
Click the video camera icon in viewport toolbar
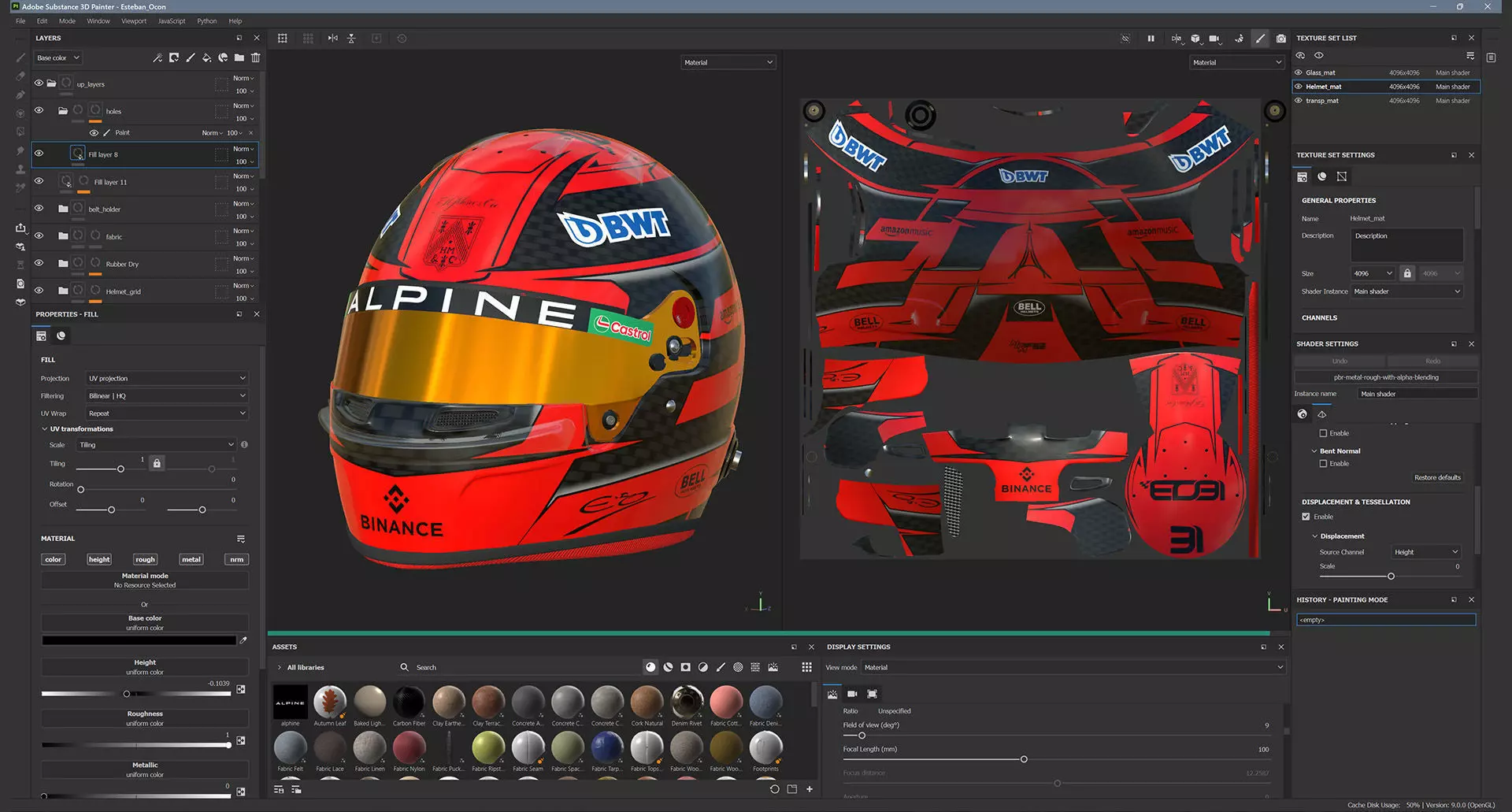pos(1214,38)
